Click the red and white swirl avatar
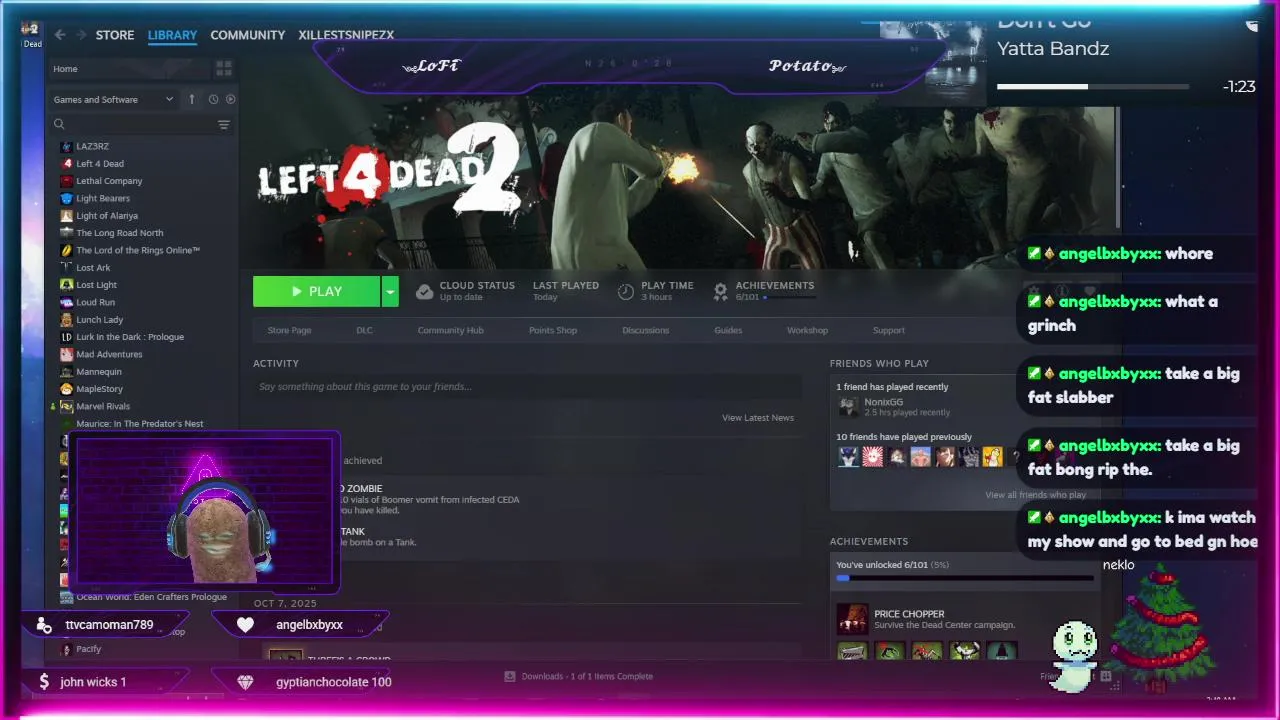Viewport: 1280px width, 720px height. [872, 457]
